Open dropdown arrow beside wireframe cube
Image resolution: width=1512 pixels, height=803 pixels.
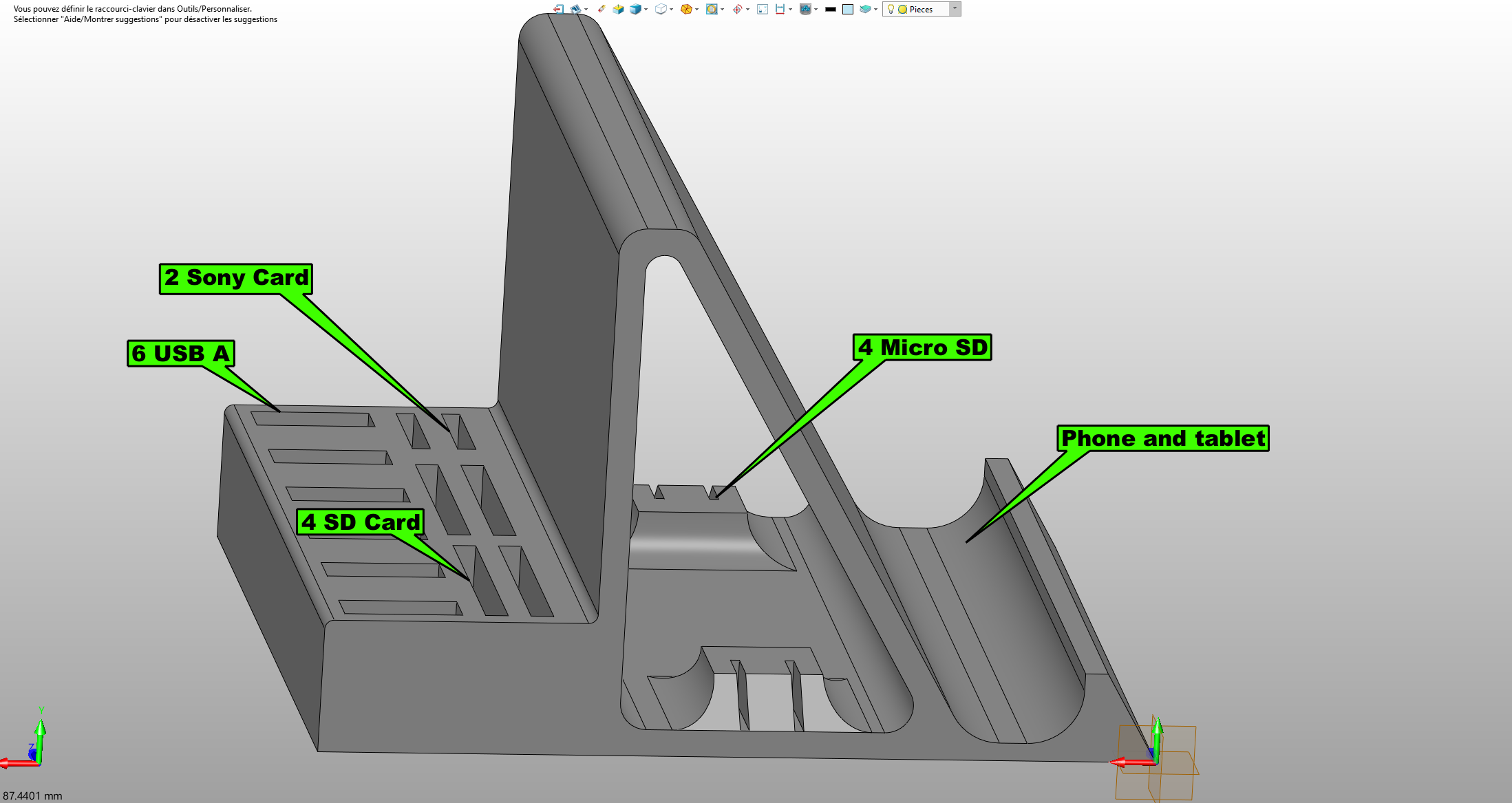tap(671, 9)
